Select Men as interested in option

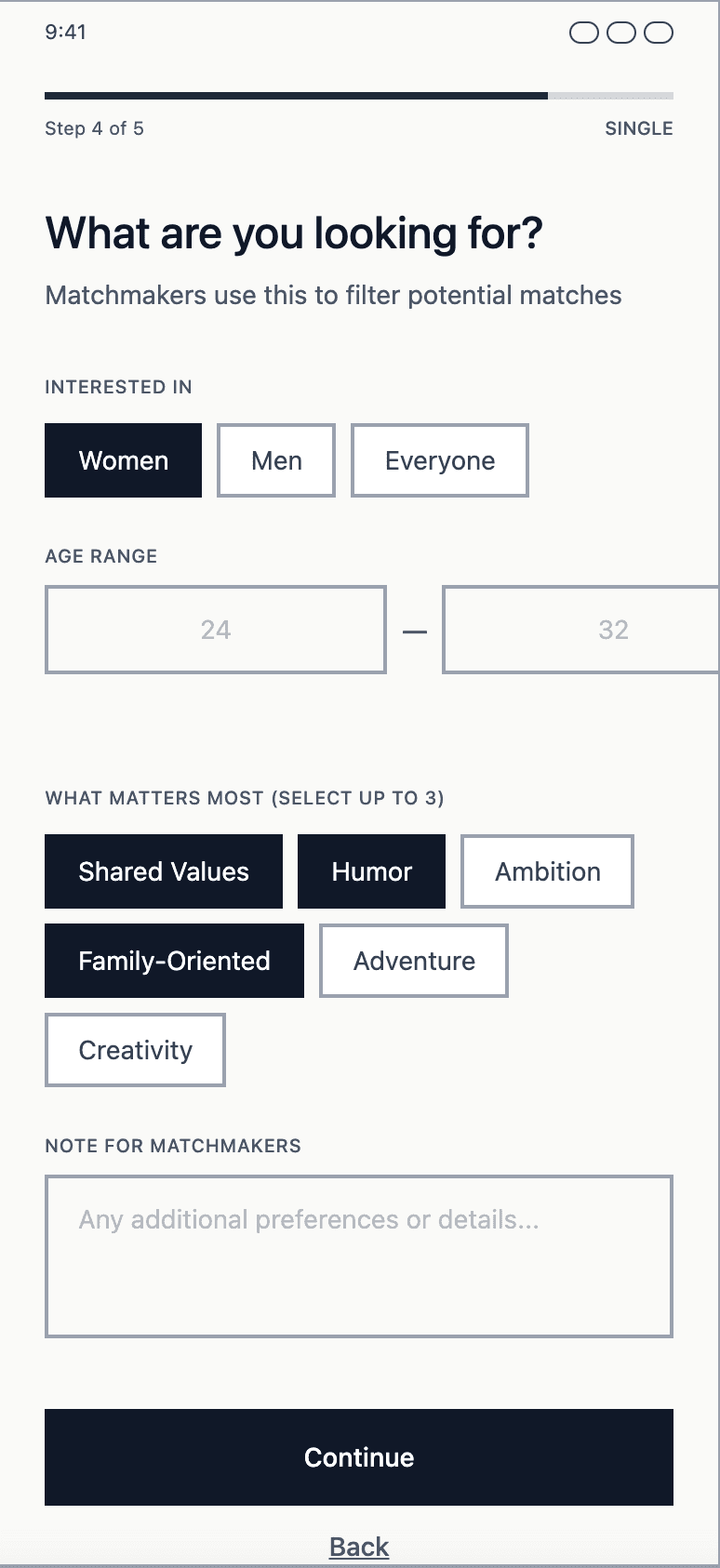[275, 459]
